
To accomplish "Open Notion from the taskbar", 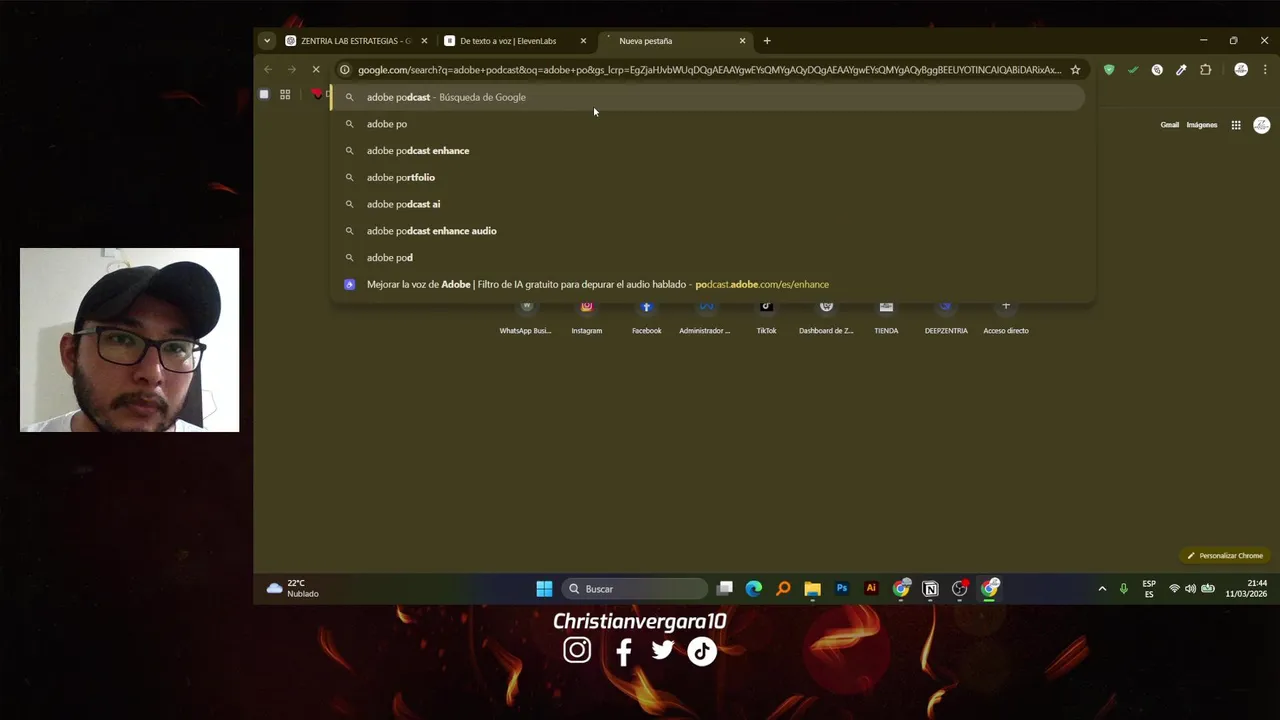I will pyautogui.click(x=930, y=589).
